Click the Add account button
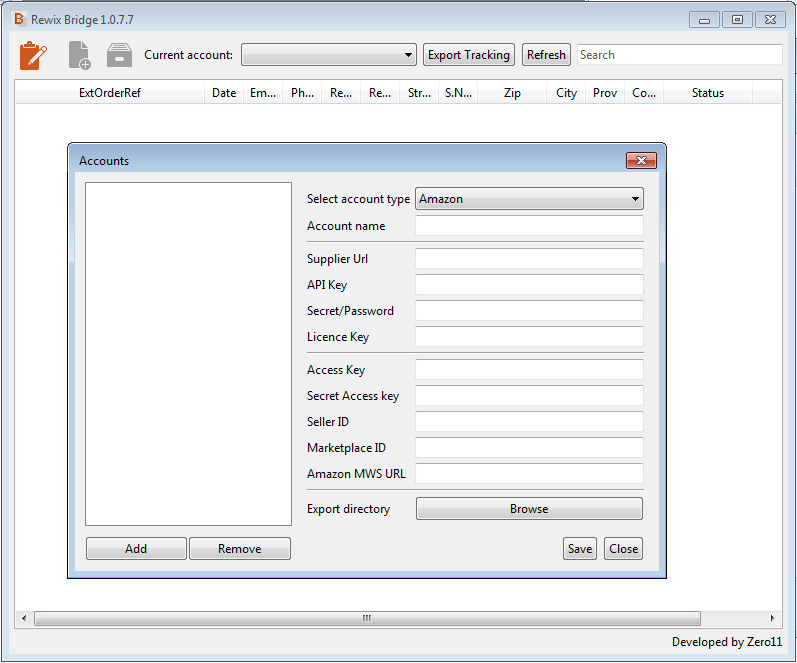797x663 pixels. point(136,549)
